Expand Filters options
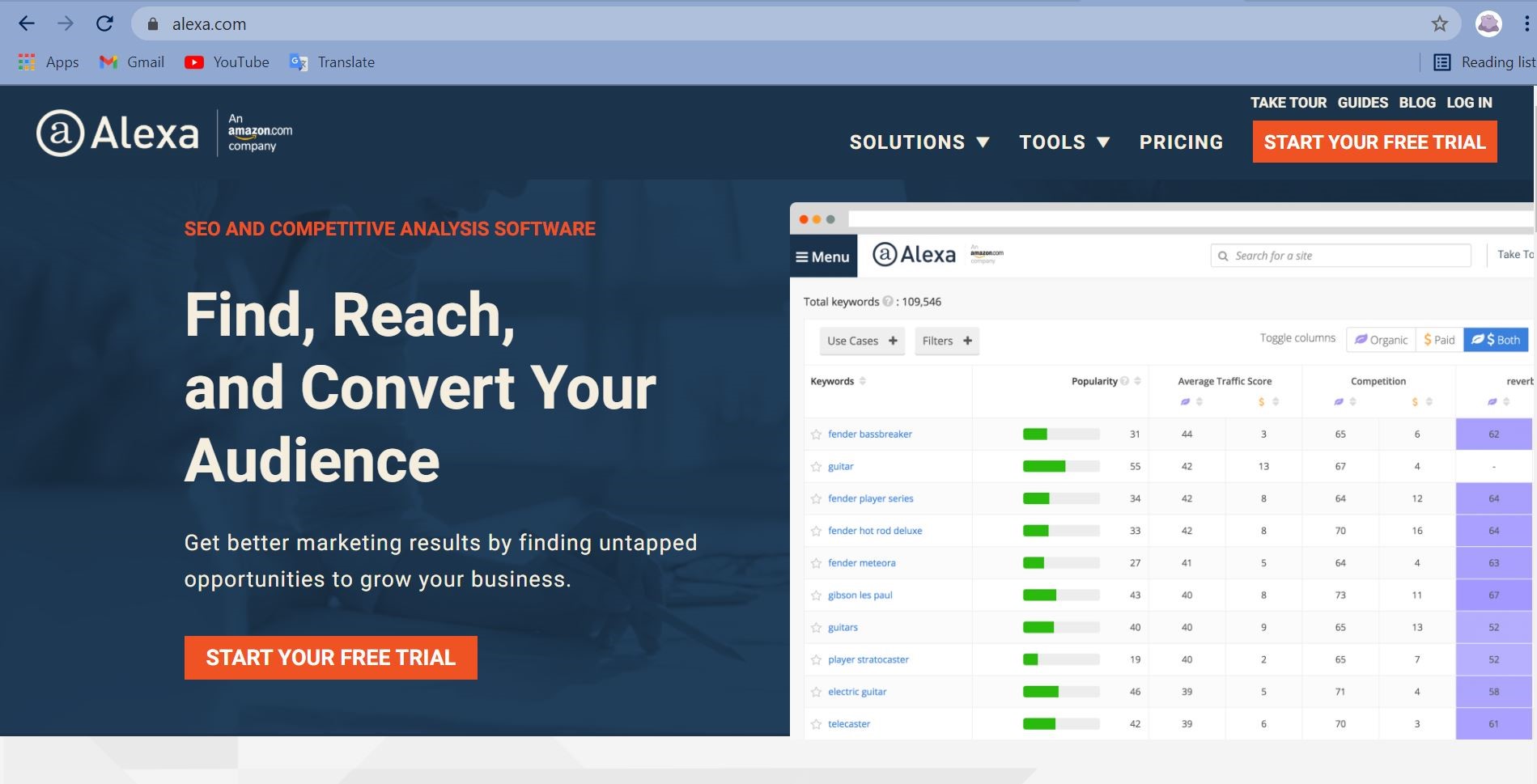This screenshot has height=784, width=1537. (947, 341)
